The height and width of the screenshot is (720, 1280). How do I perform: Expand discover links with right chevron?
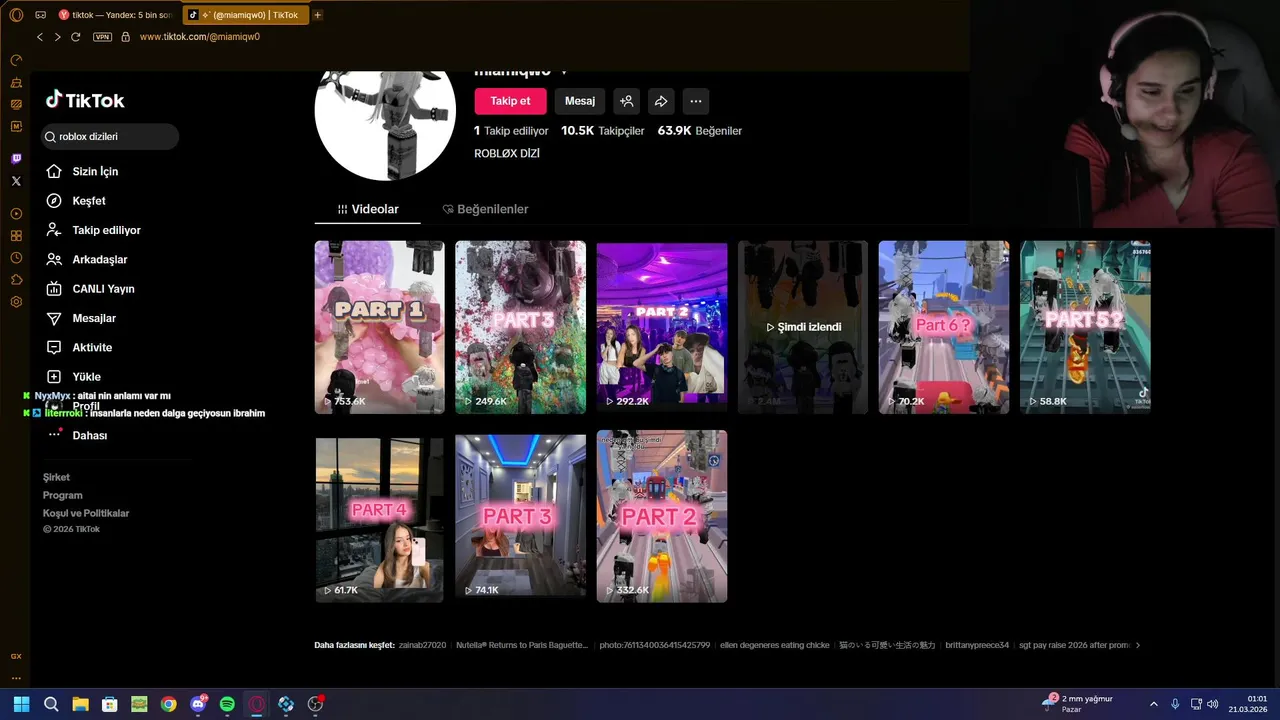(1137, 645)
